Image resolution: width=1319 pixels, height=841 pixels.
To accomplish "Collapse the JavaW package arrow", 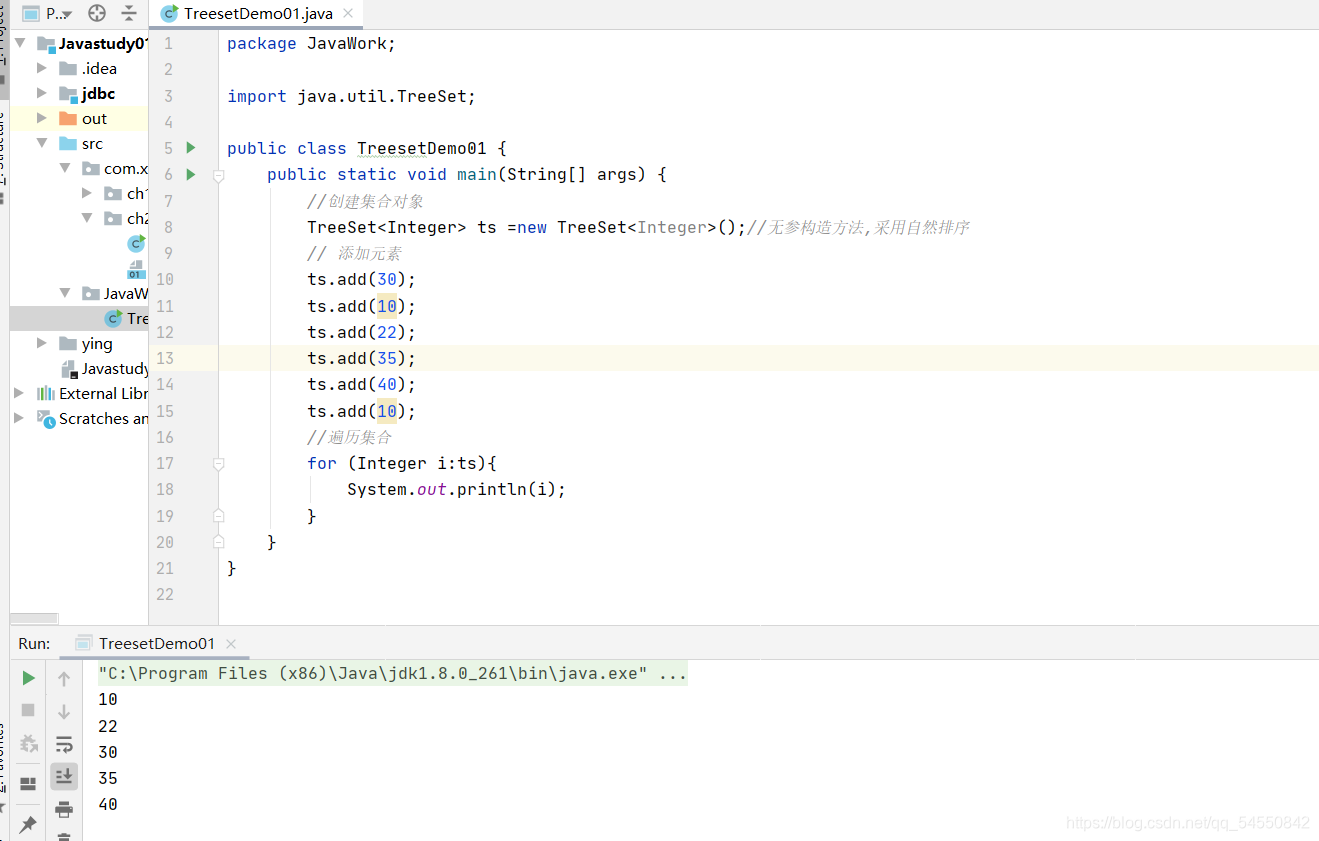I will pyautogui.click(x=65, y=294).
